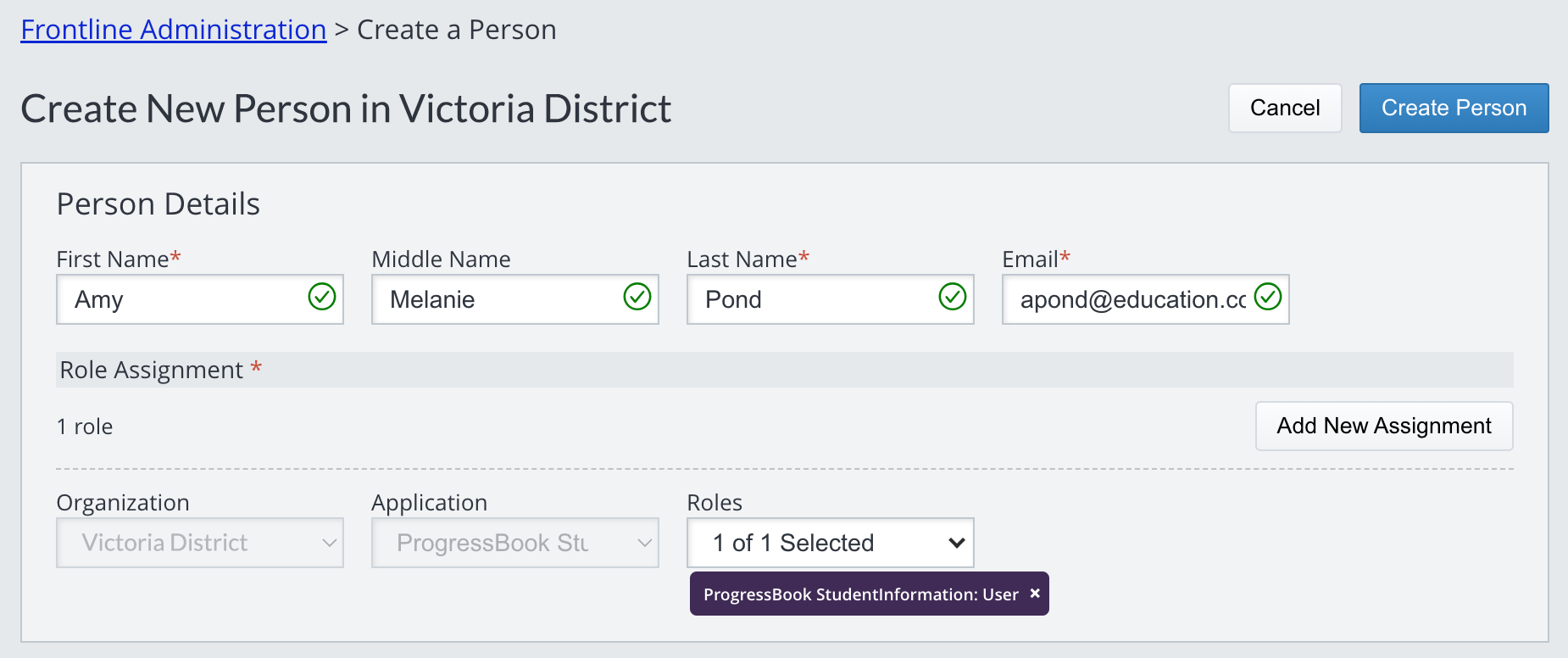The height and width of the screenshot is (658, 1568).
Task: Click the 'Create a Person' breadcrumb text
Action: (457, 30)
